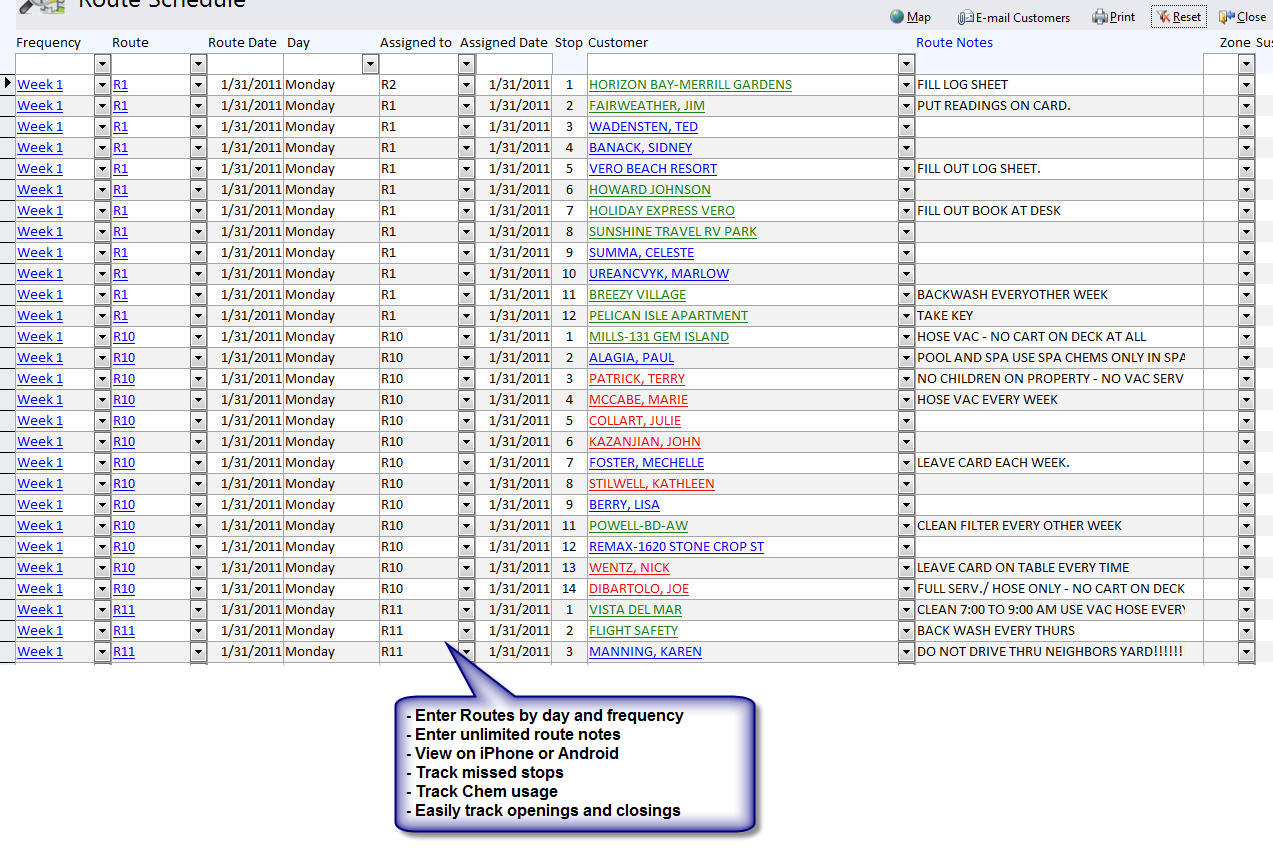This screenshot has height=848, width=1273.
Task: Select the TAKE KEY route note
Action: click(945, 316)
